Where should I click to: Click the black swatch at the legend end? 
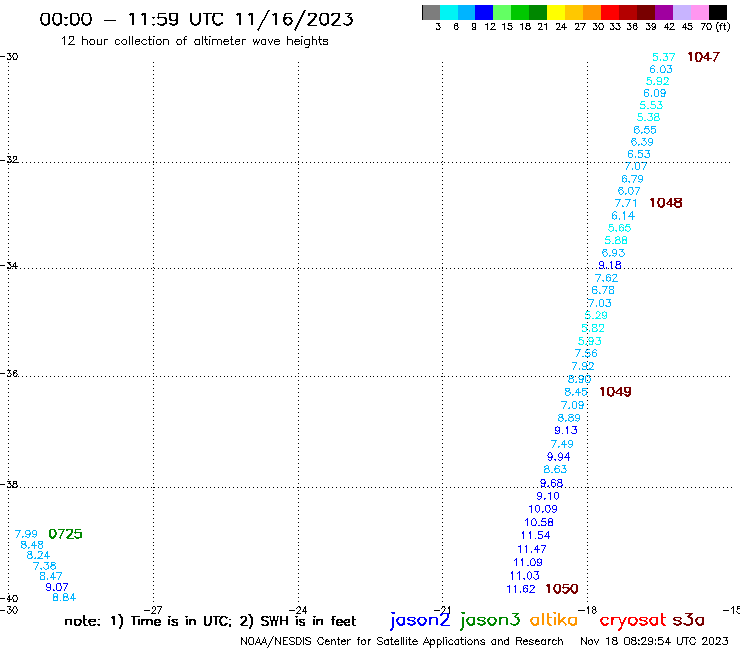pyautogui.click(x=717, y=12)
